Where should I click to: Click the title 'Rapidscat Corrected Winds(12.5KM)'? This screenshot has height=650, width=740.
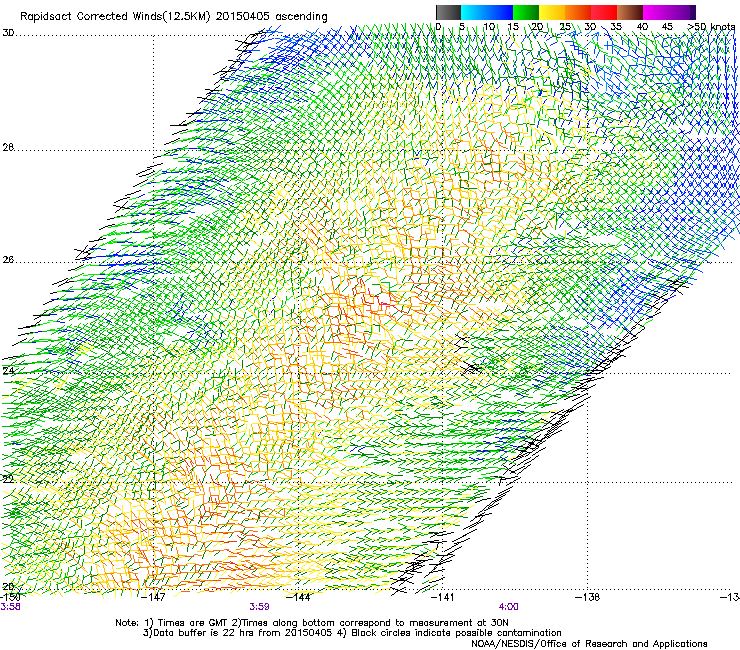coord(115,17)
